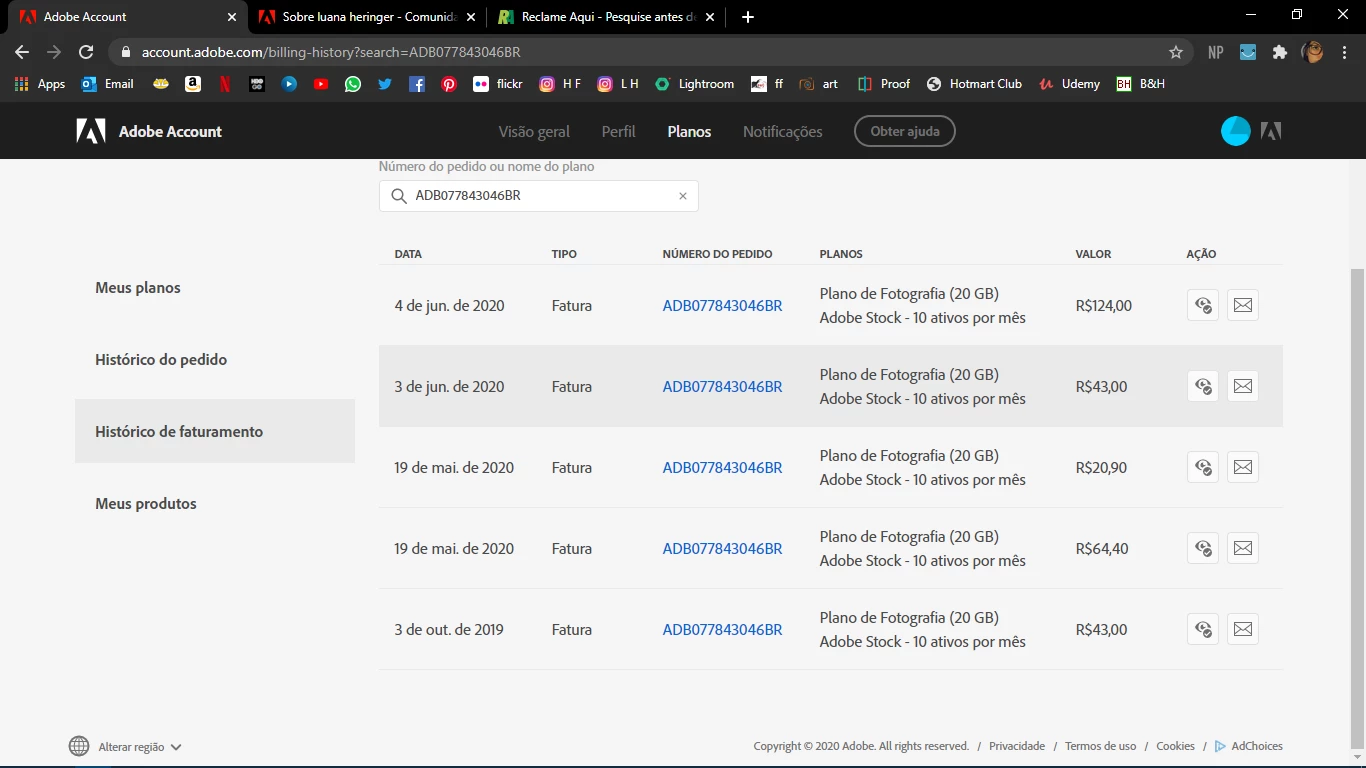
Task: View invoice for 3 de out. de 2019
Action: point(1203,630)
